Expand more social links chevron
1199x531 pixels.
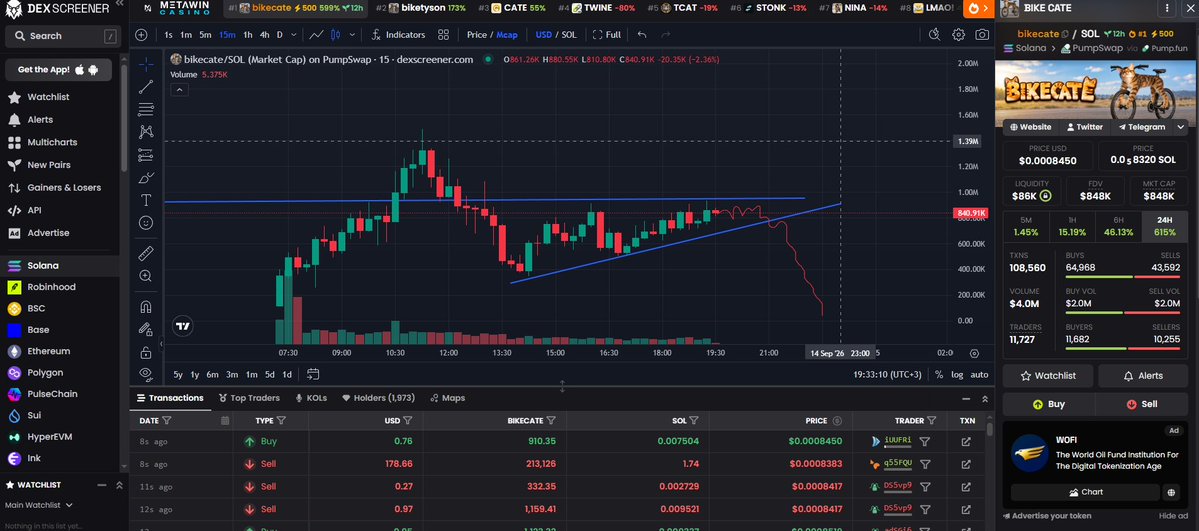(x=1181, y=127)
